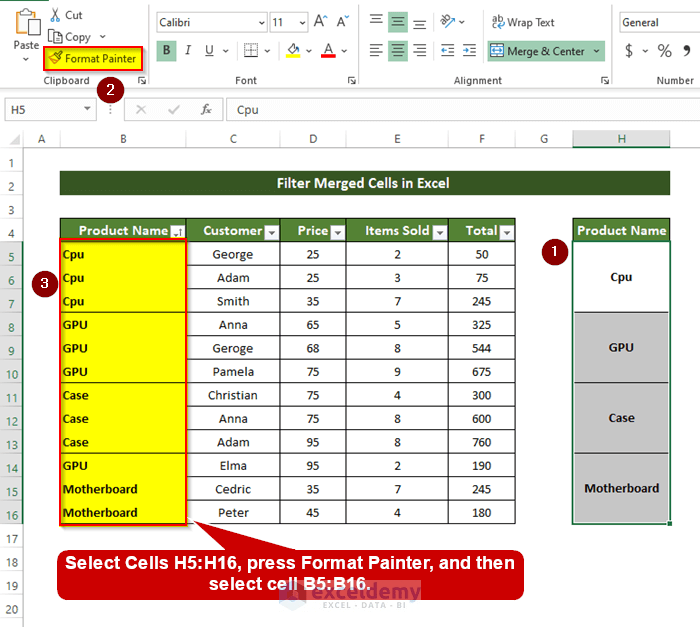Apply percent style format
This screenshot has width=700, height=627.
point(664,51)
